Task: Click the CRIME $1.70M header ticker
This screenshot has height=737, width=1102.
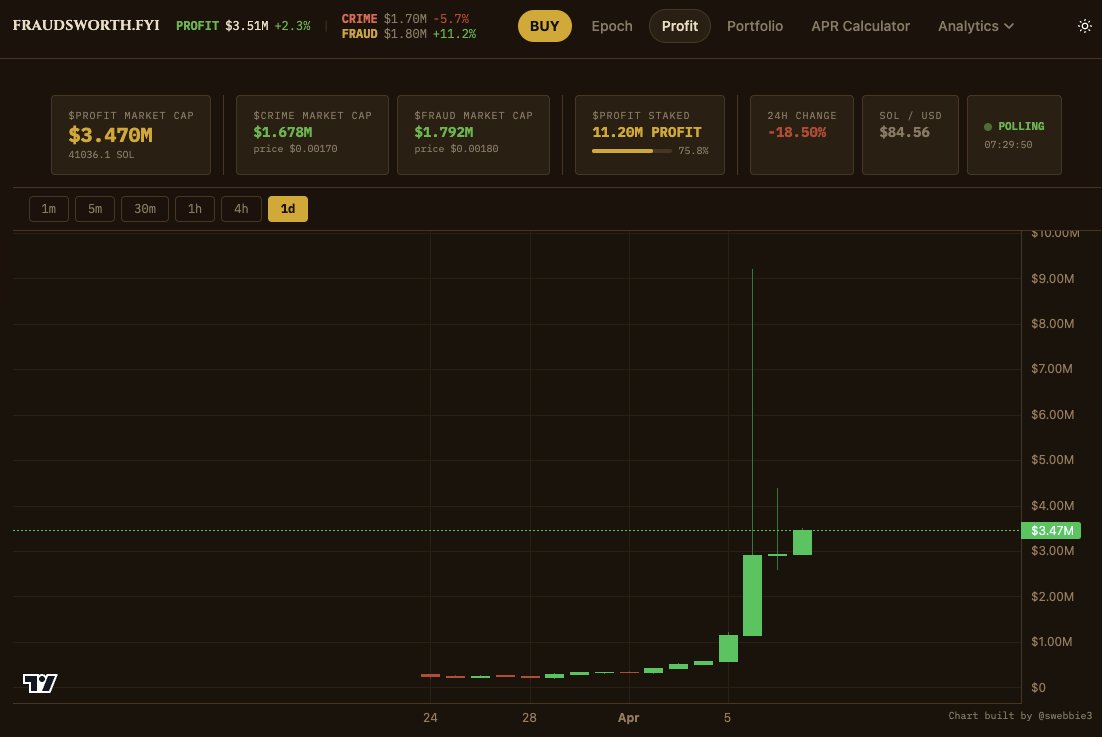Action: [405, 19]
